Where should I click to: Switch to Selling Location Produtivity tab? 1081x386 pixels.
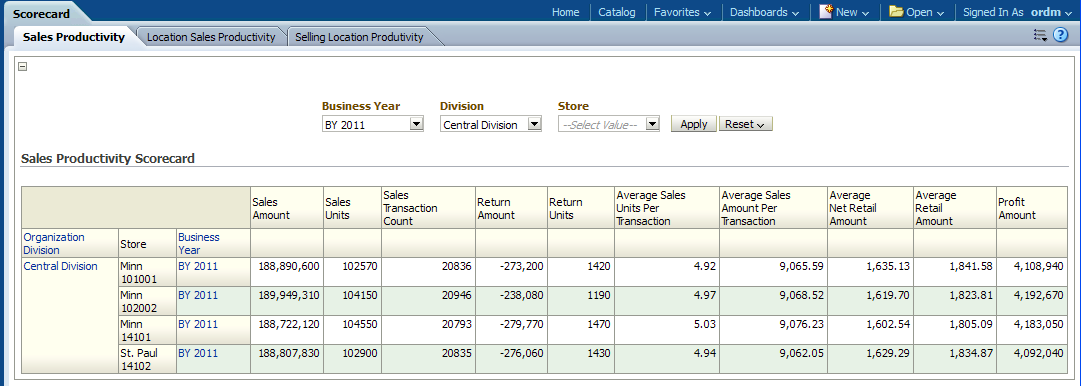(359, 37)
